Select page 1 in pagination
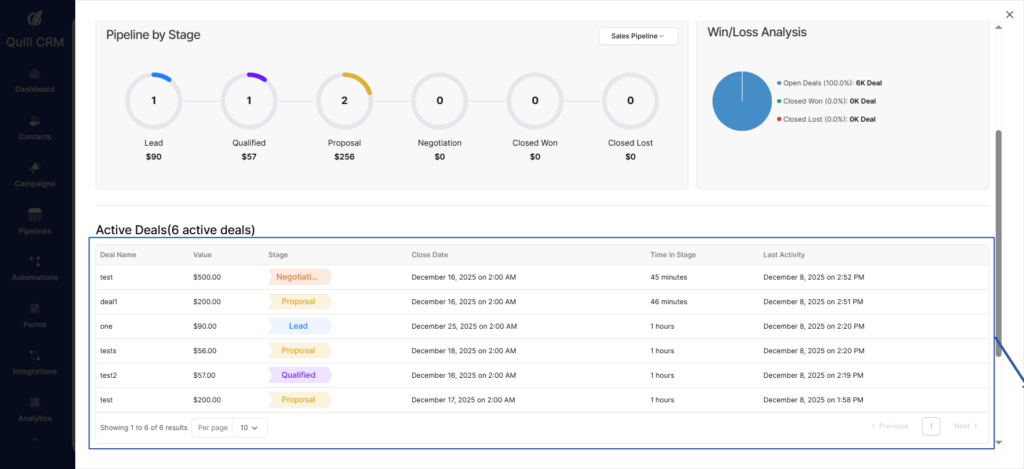The width and height of the screenshot is (1024, 469). tap(931, 426)
